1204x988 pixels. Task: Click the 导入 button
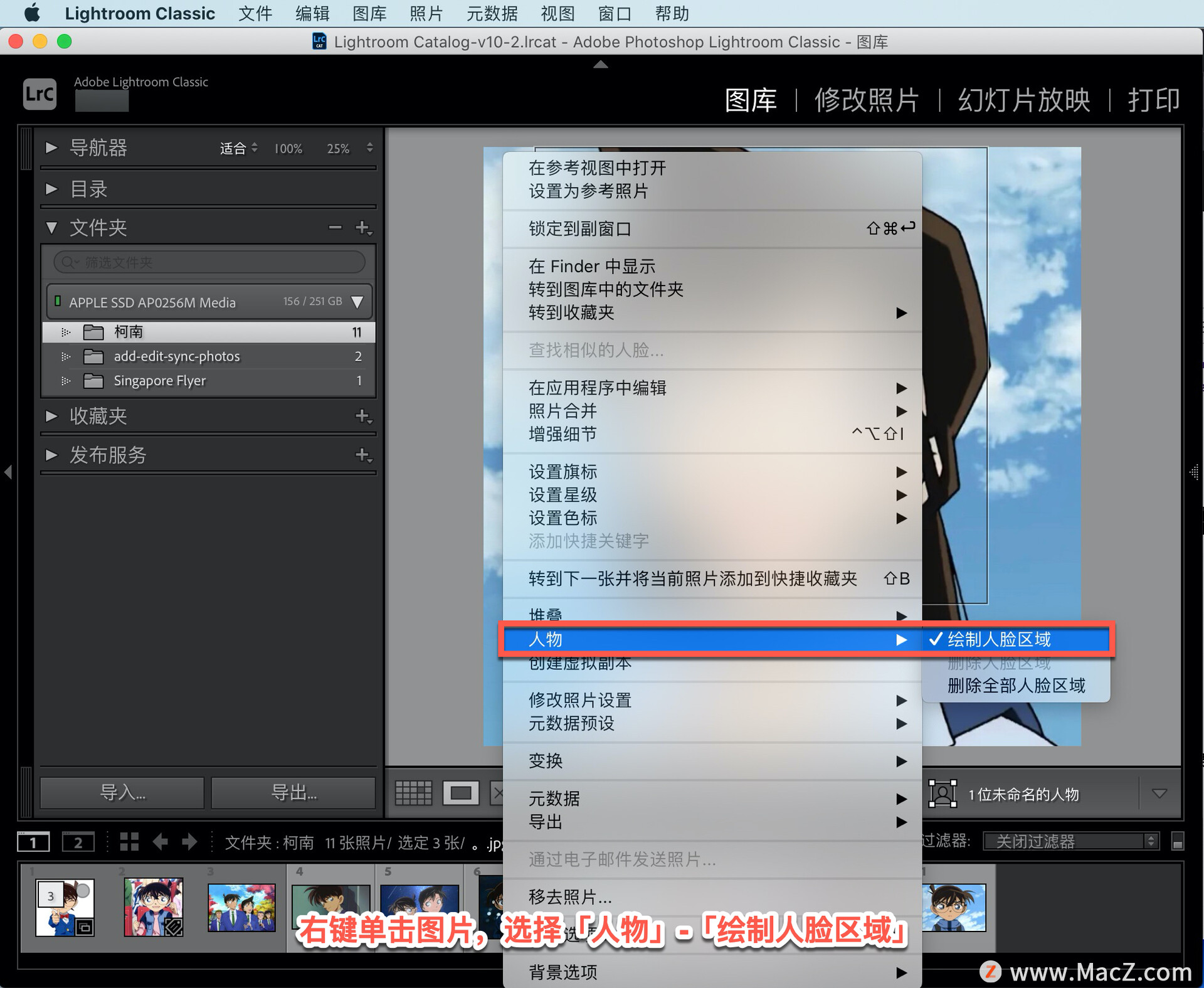[122, 793]
